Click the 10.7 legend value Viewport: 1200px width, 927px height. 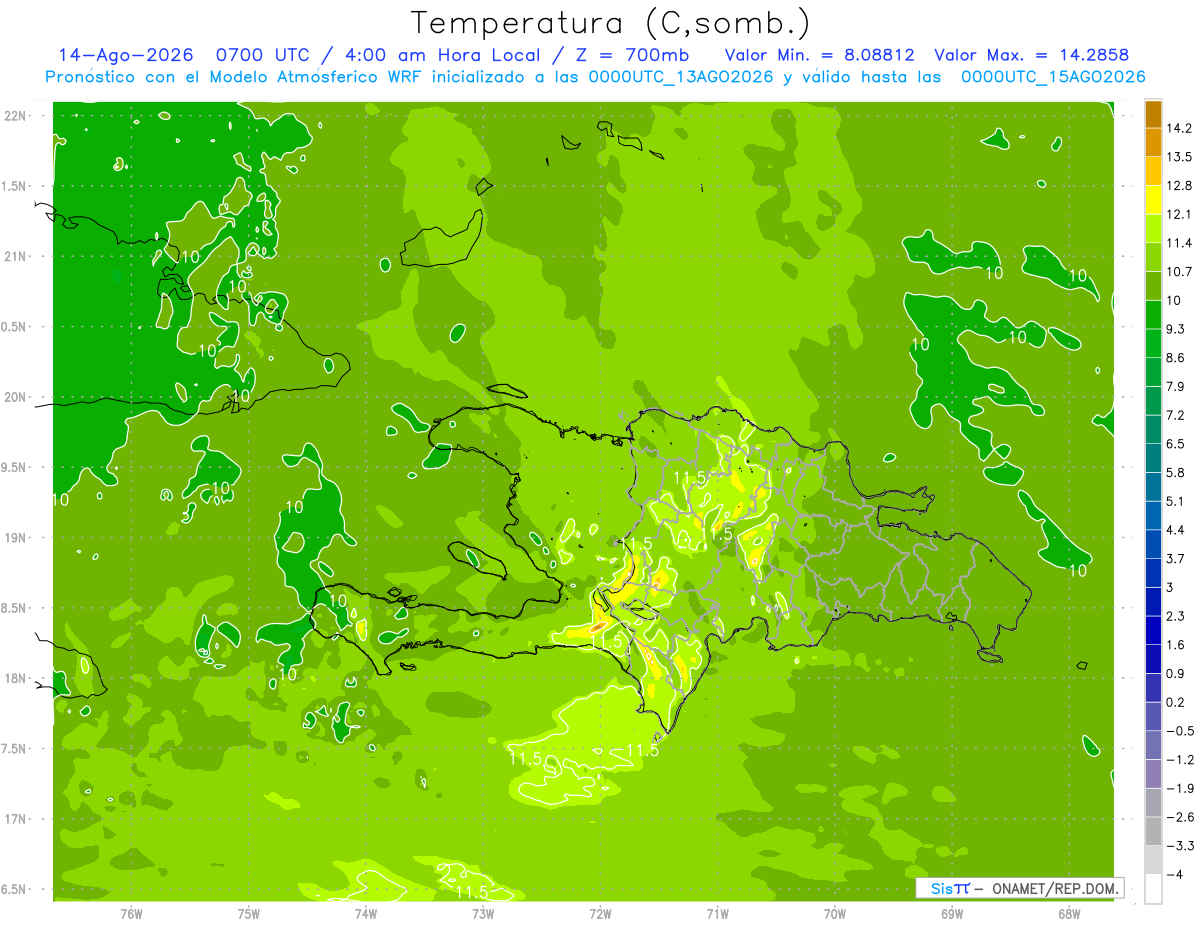point(1179,271)
